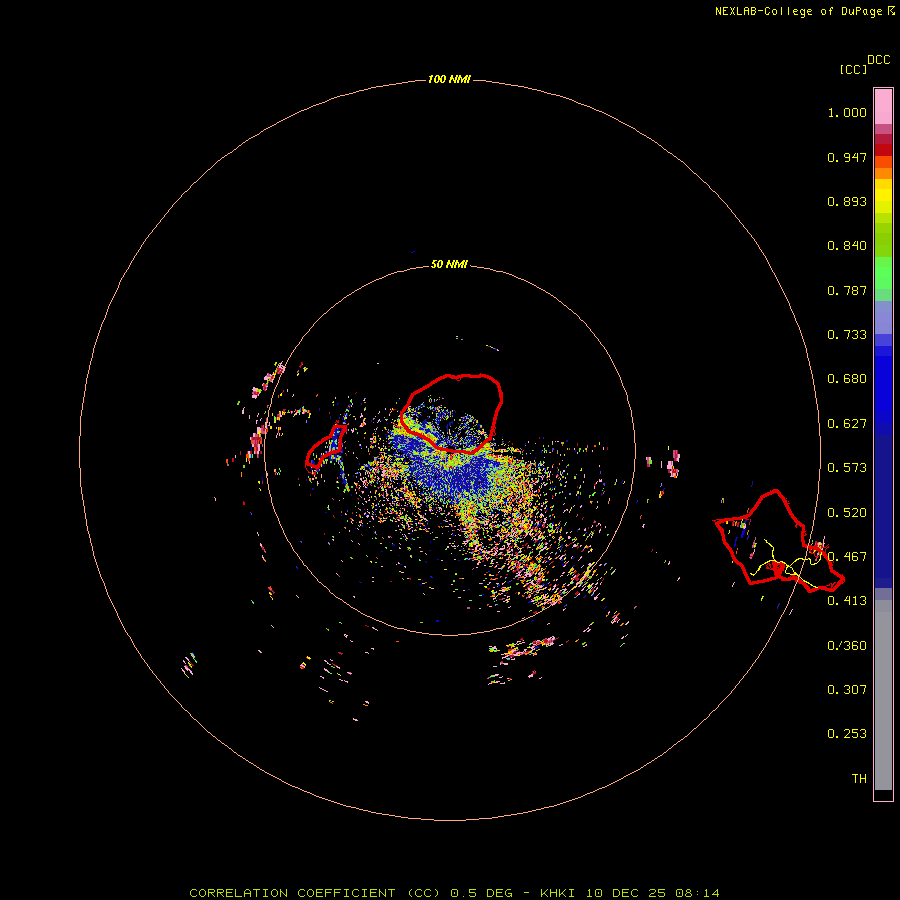Click the [CC] units label

(x=853, y=69)
